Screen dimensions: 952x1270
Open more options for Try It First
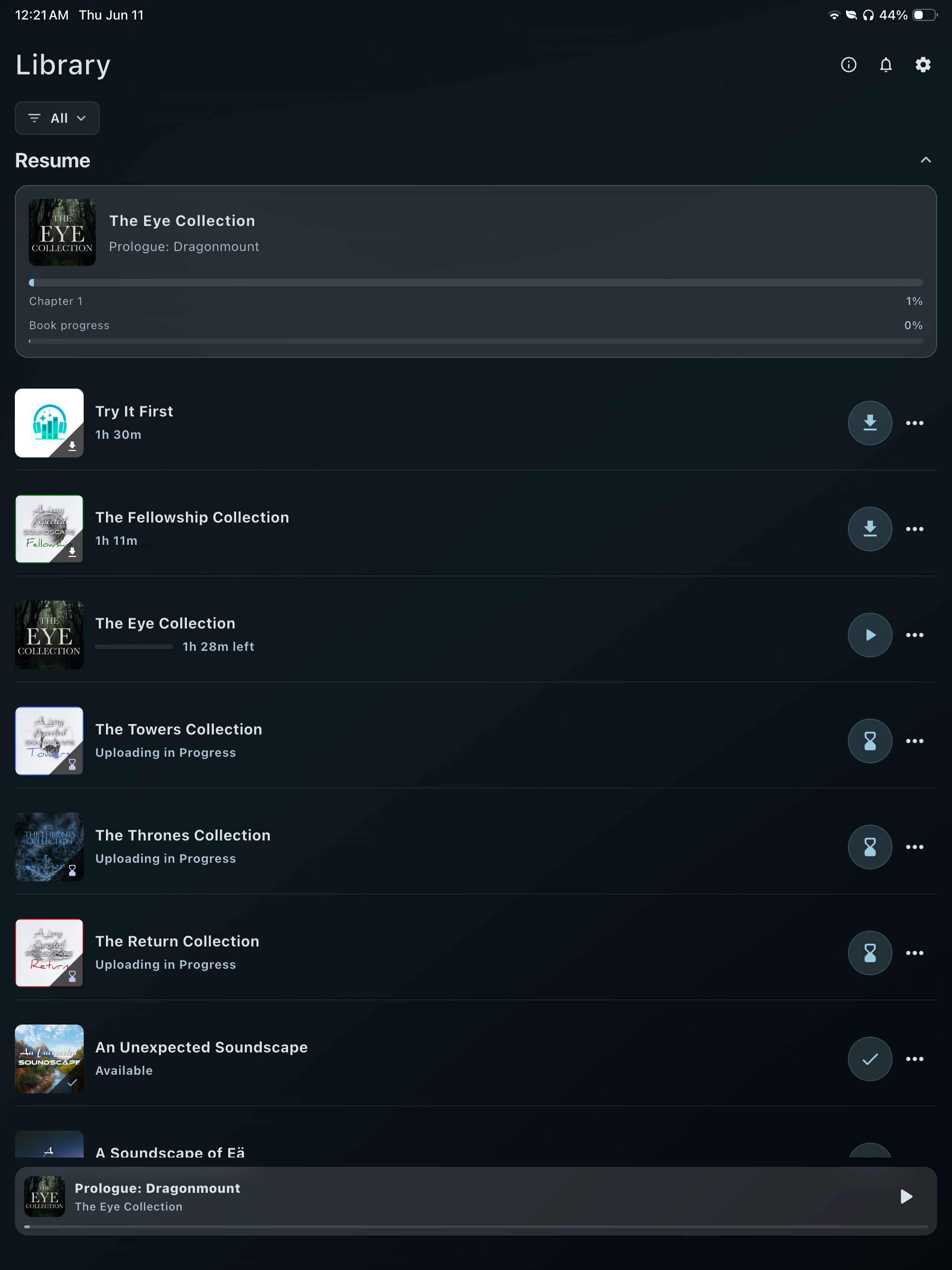coord(915,423)
